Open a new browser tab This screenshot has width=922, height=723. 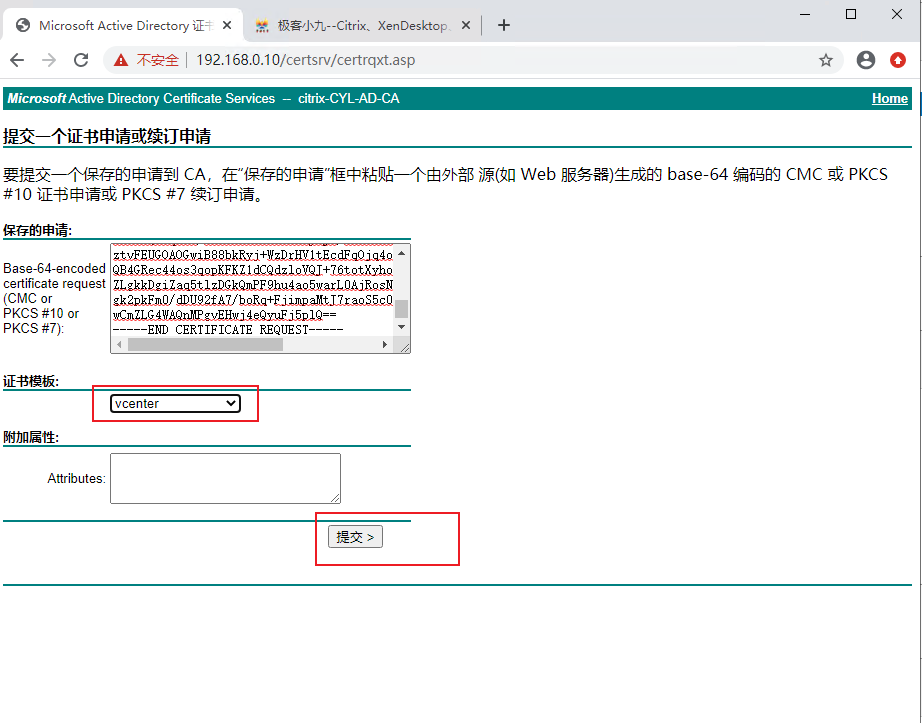[504, 25]
